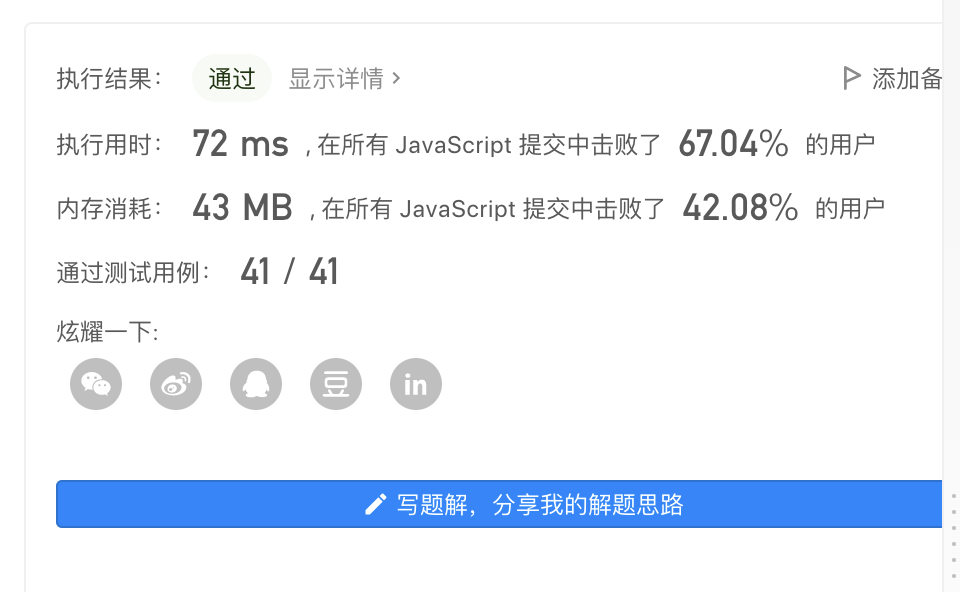Share result via the WeChat icon
The image size is (960, 592).
[95, 384]
